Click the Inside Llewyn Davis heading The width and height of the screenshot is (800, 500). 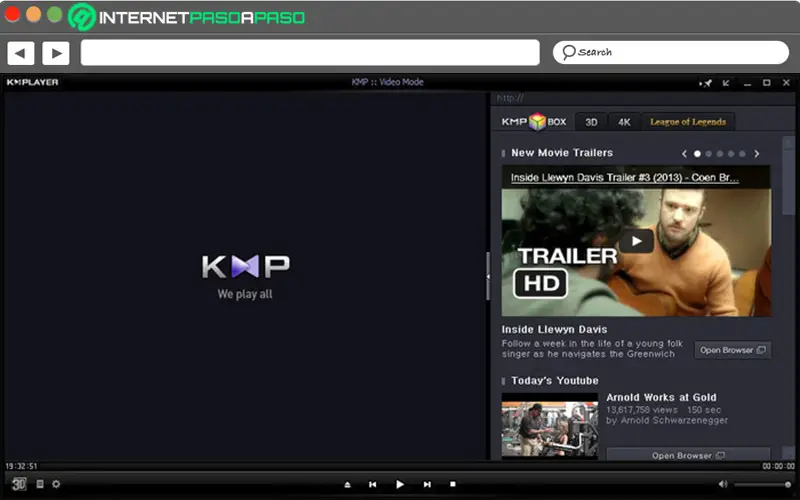tap(554, 330)
